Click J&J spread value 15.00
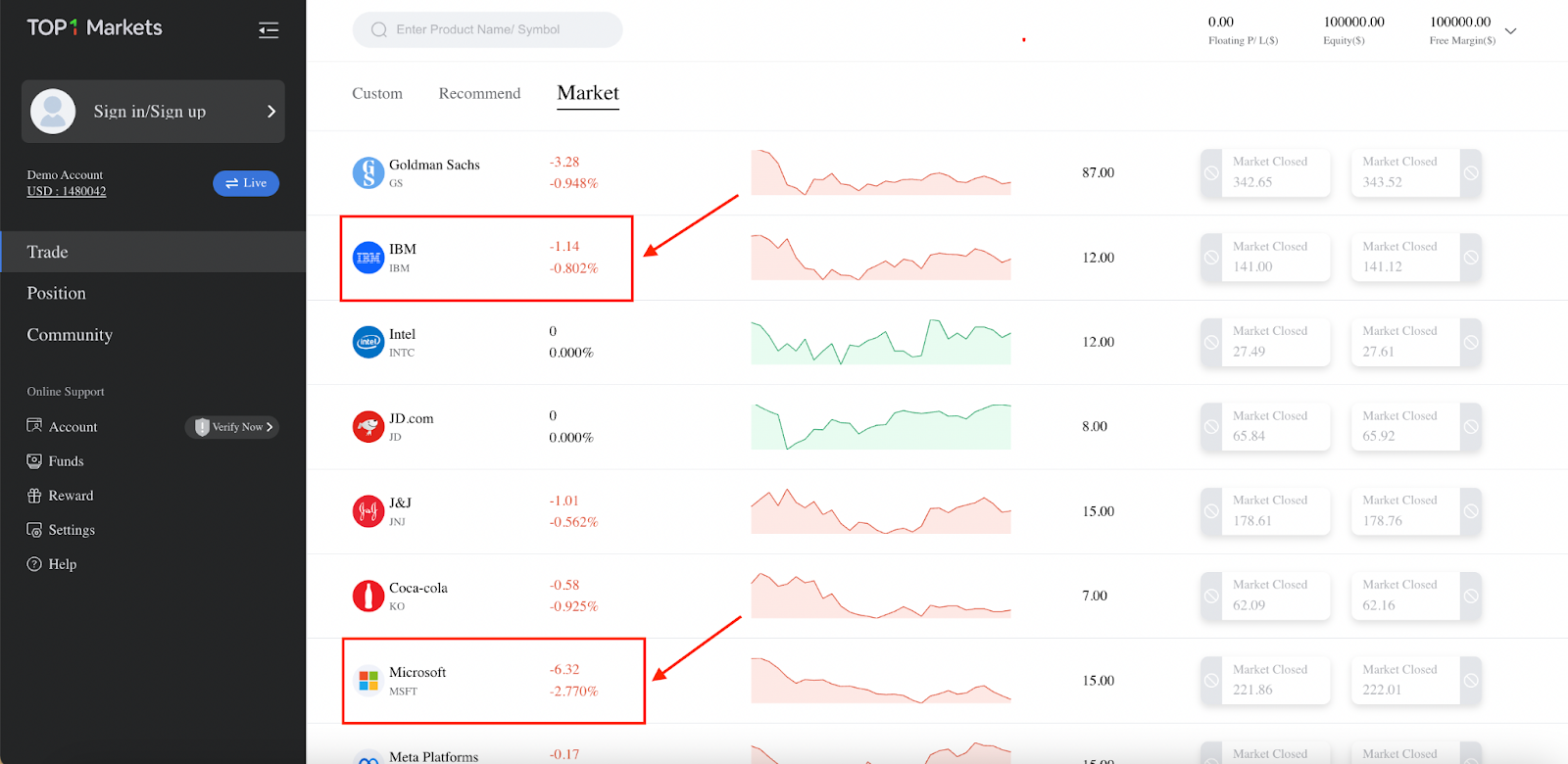This screenshot has height=764, width=1568. (1099, 511)
